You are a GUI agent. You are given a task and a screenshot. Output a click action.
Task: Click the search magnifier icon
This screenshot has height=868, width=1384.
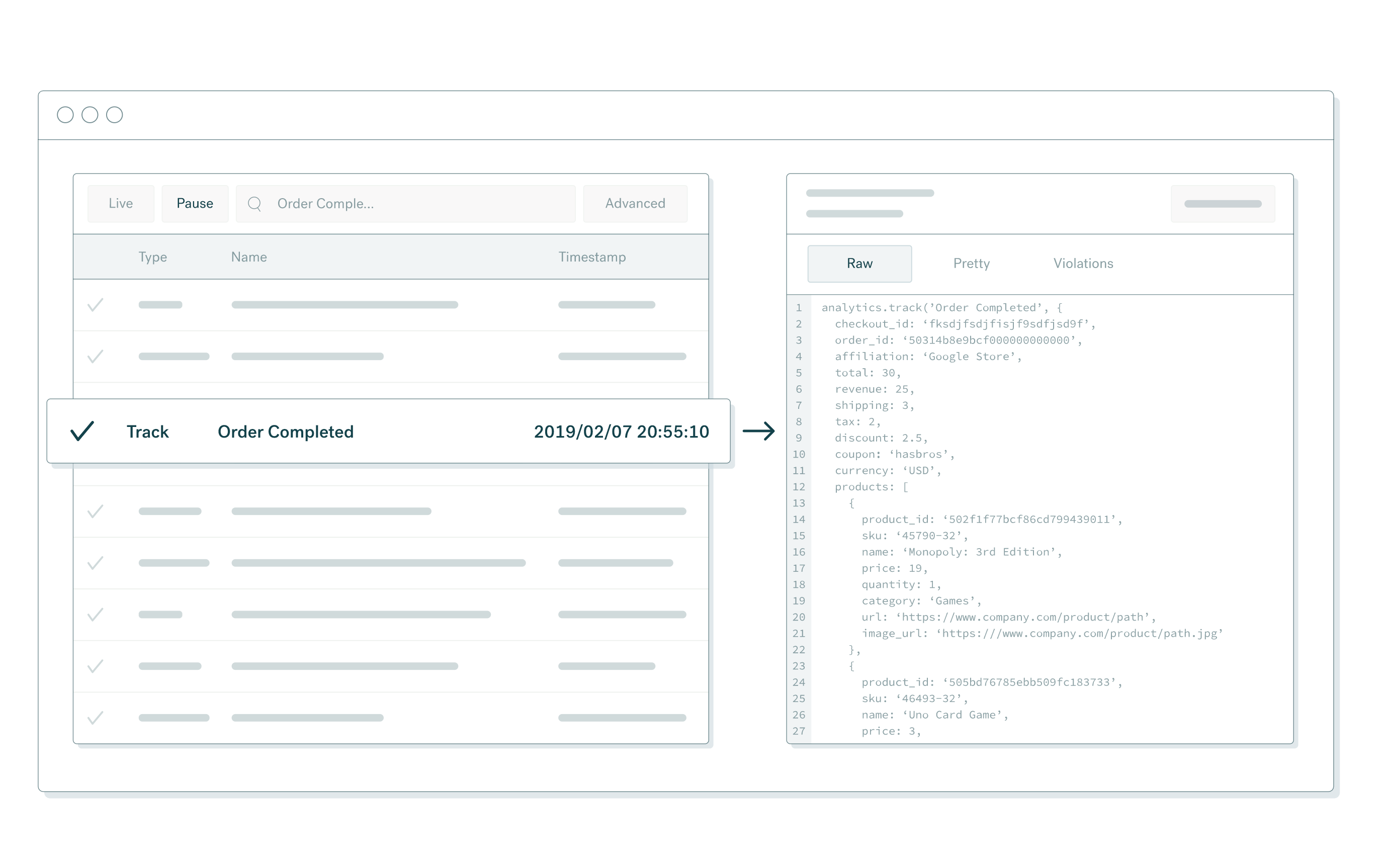point(254,204)
